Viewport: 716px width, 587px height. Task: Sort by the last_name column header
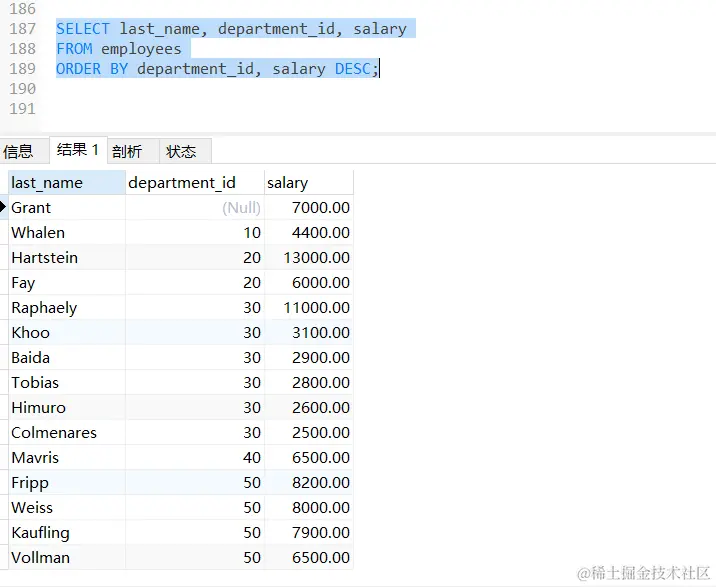pyautogui.click(x=67, y=183)
